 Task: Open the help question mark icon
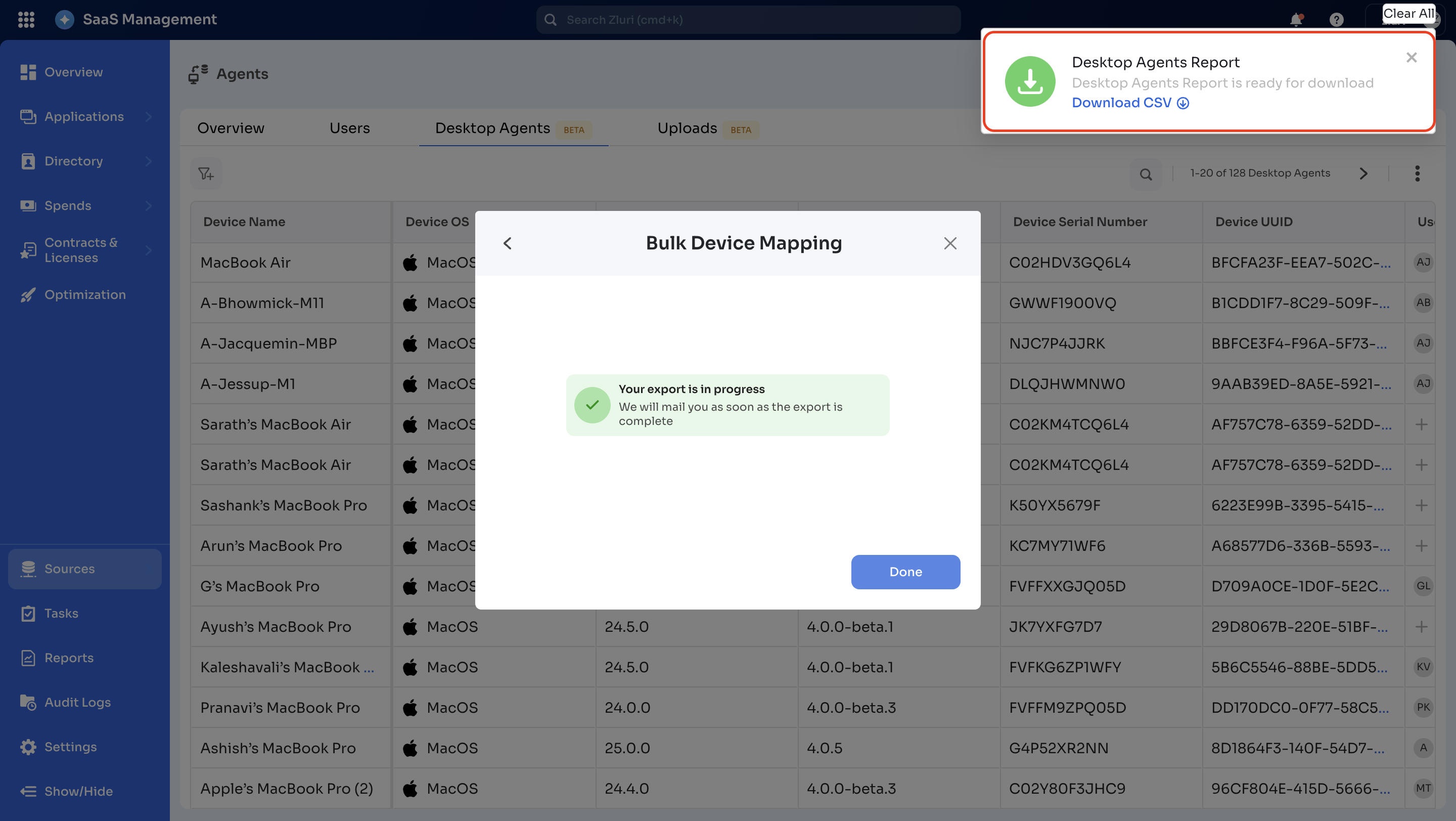click(x=1336, y=20)
